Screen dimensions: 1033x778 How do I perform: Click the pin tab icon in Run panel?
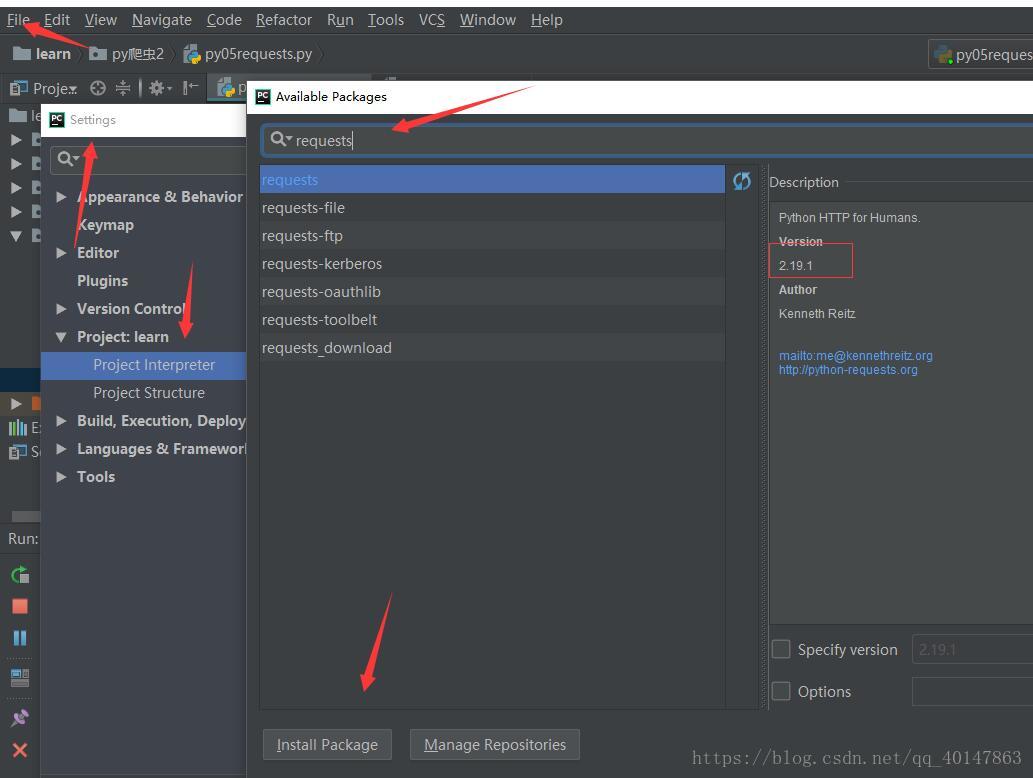coord(20,717)
